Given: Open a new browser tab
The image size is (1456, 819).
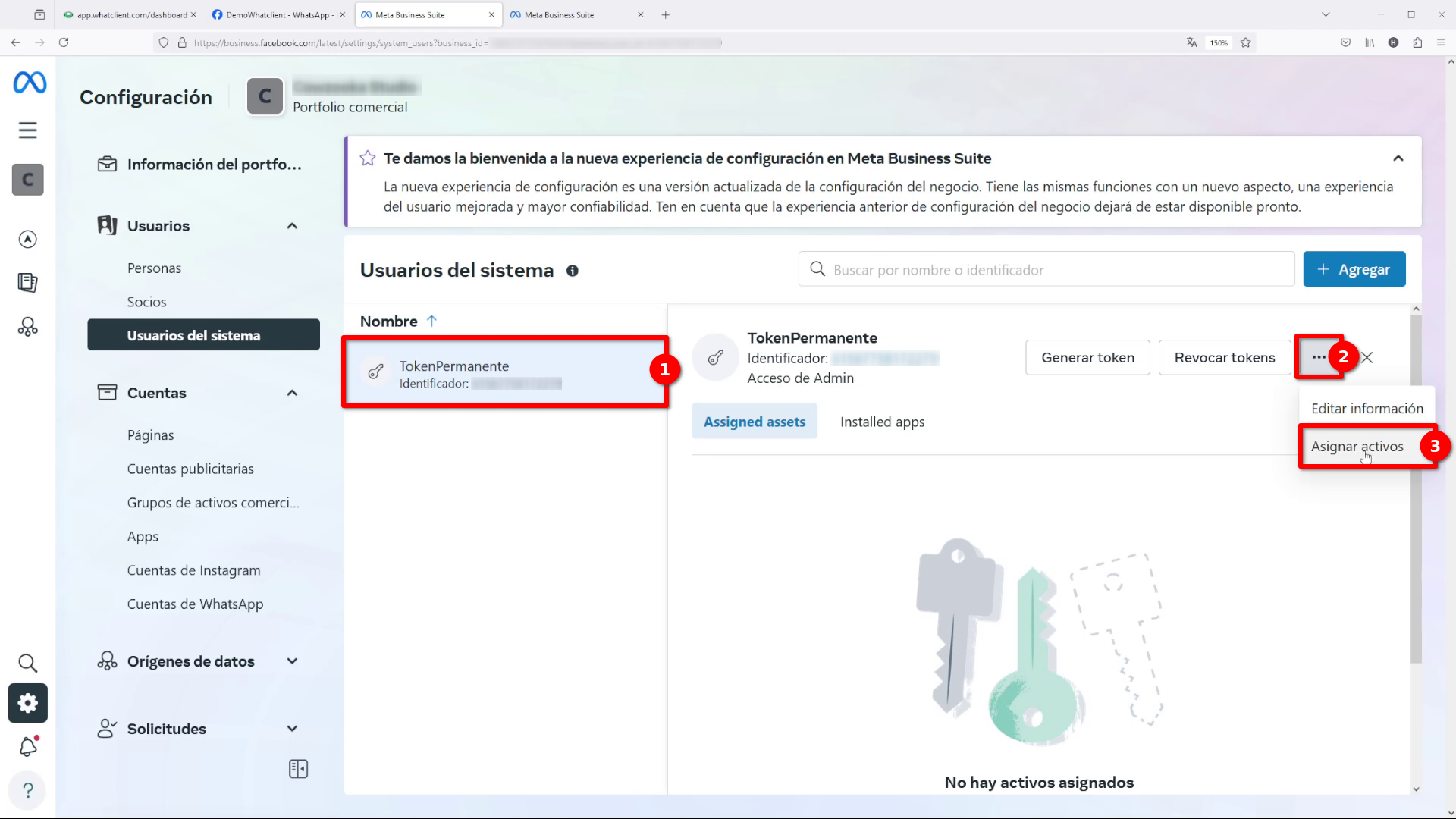Looking at the screenshot, I should pyautogui.click(x=665, y=14).
